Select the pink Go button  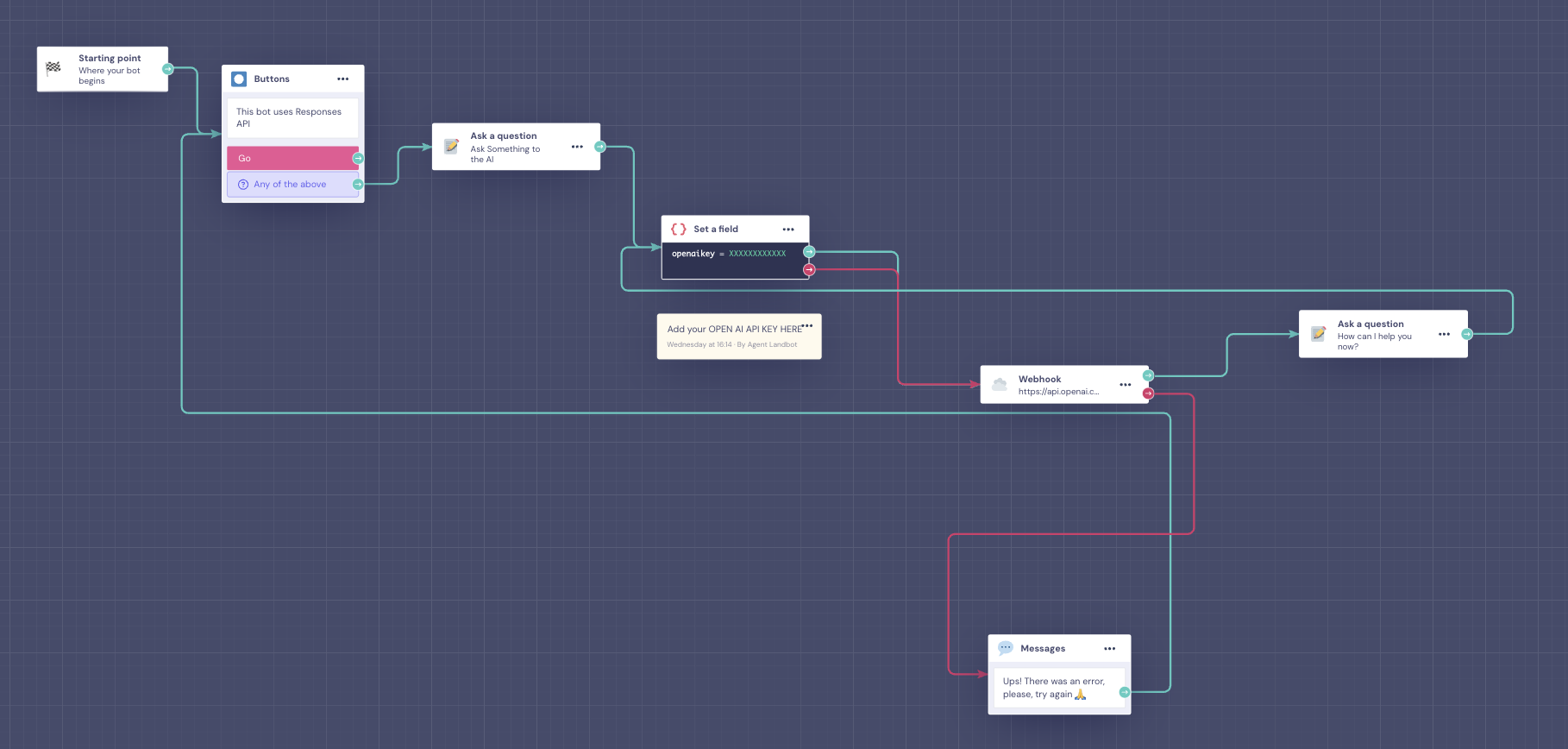pos(292,158)
